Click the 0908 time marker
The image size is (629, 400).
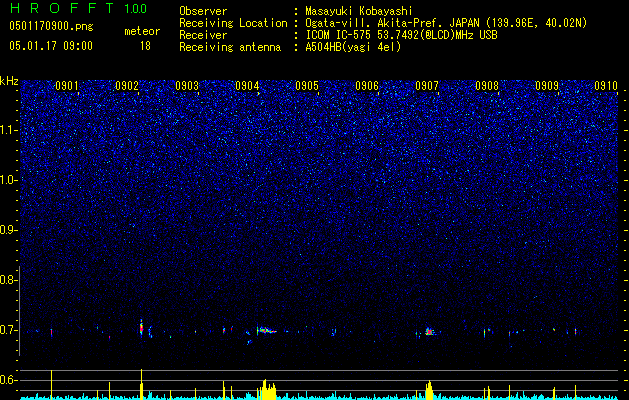point(487,86)
